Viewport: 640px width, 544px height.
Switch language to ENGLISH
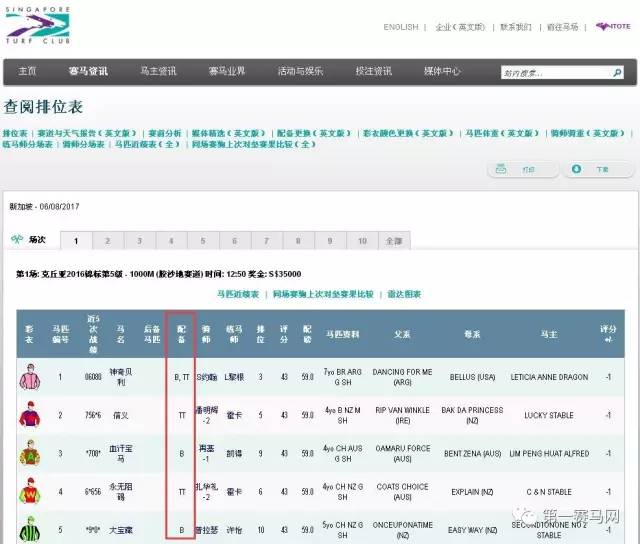coord(401,27)
